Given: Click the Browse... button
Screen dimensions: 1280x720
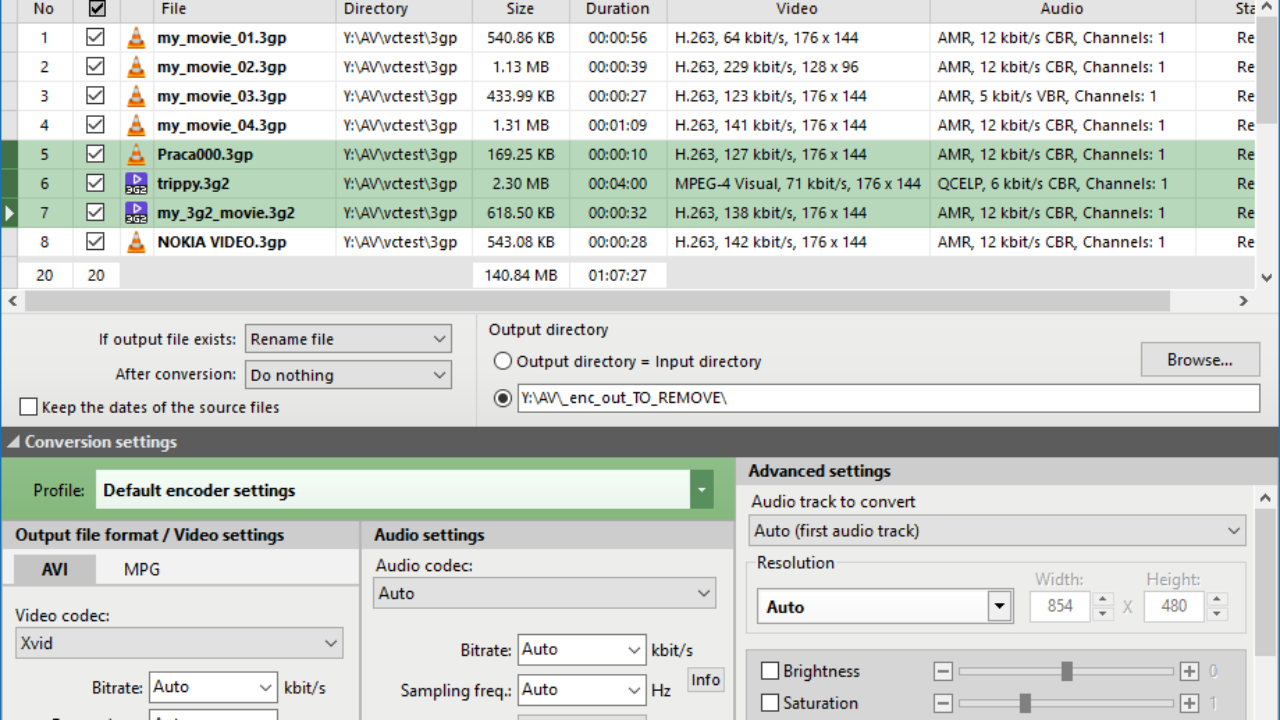Looking at the screenshot, I should (x=1199, y=360).
